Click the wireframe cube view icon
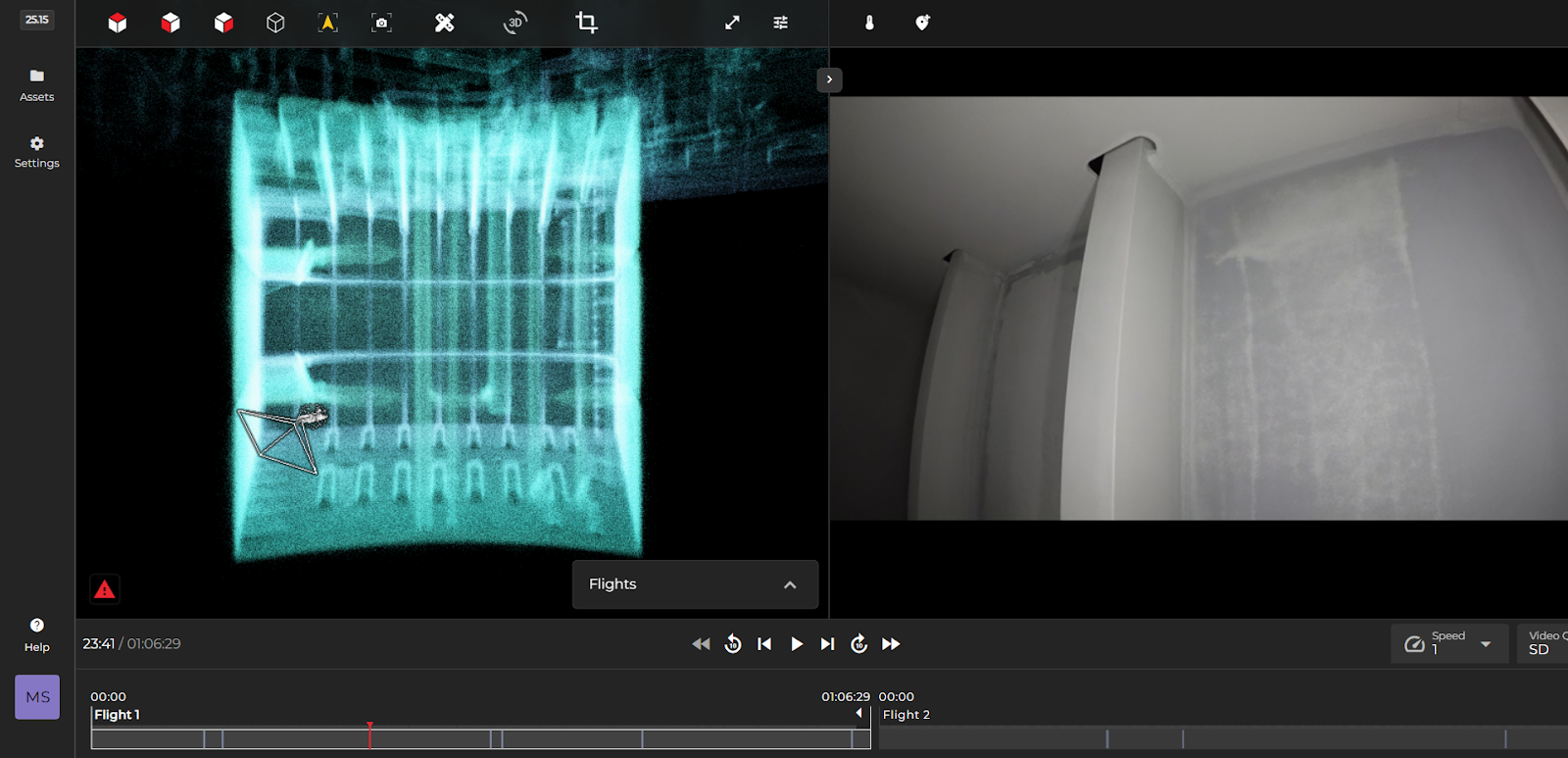The height and width of the screenshot is (758, 1568). (275, 23)
